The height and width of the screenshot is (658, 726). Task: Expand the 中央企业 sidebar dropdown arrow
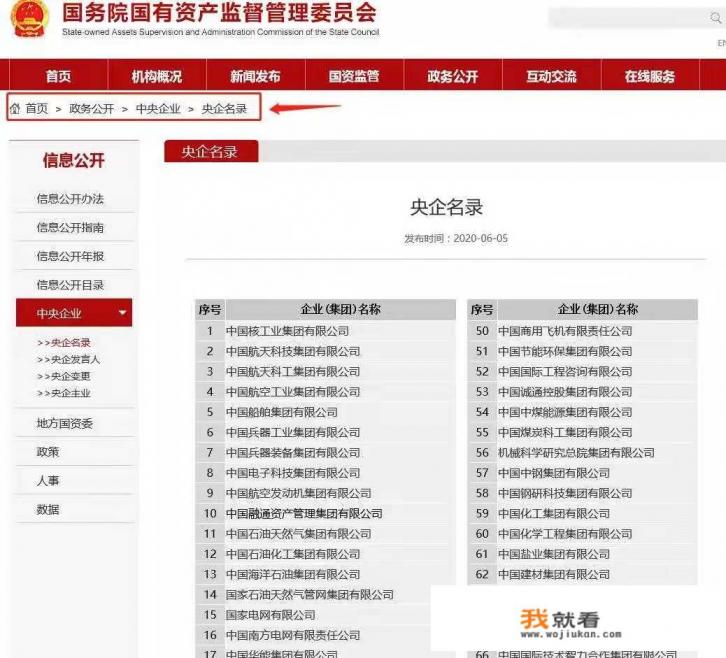tap(123, 313)
